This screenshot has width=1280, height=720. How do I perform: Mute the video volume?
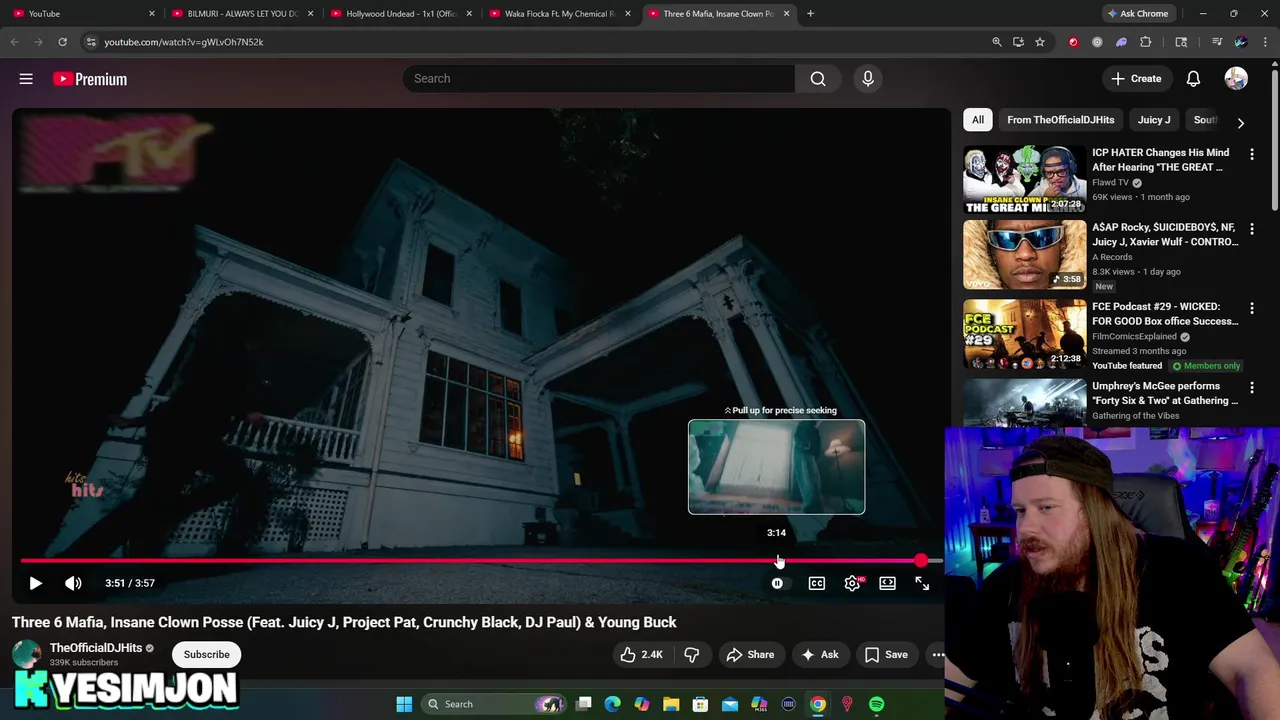[x=73, y=583]
